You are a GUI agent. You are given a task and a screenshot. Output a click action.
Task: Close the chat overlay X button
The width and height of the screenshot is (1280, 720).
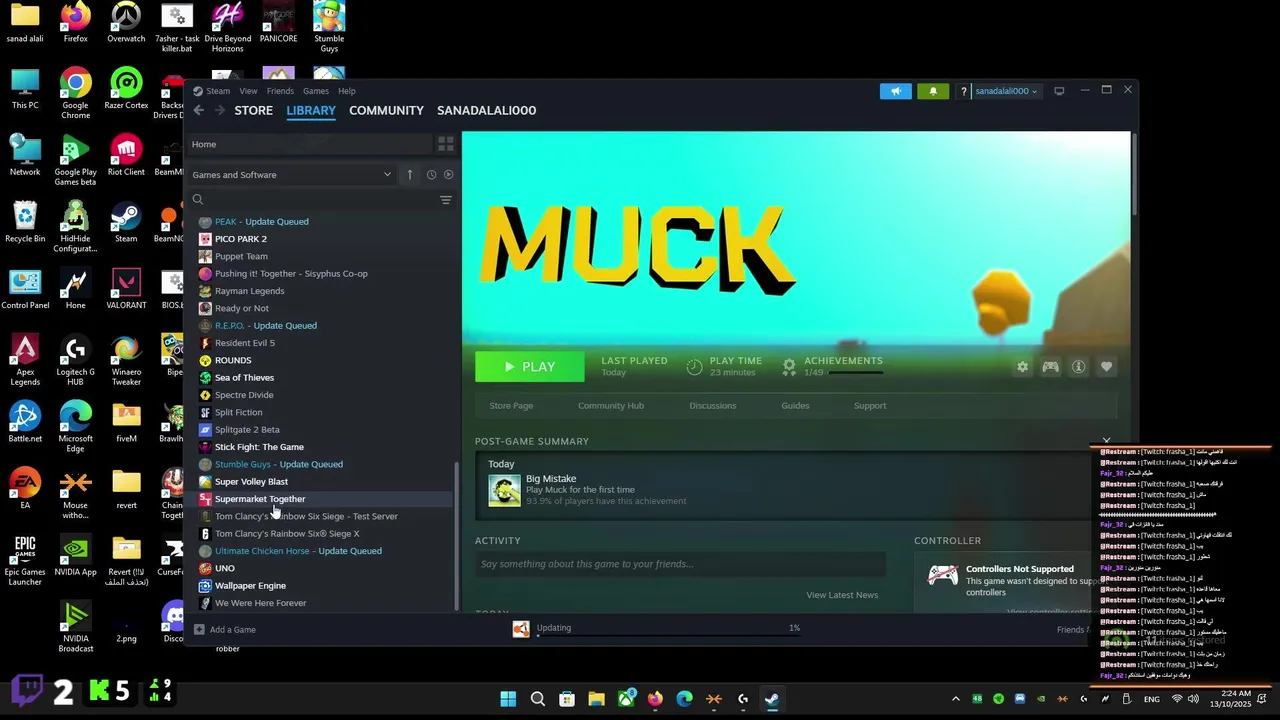(x=1106, y=440)
